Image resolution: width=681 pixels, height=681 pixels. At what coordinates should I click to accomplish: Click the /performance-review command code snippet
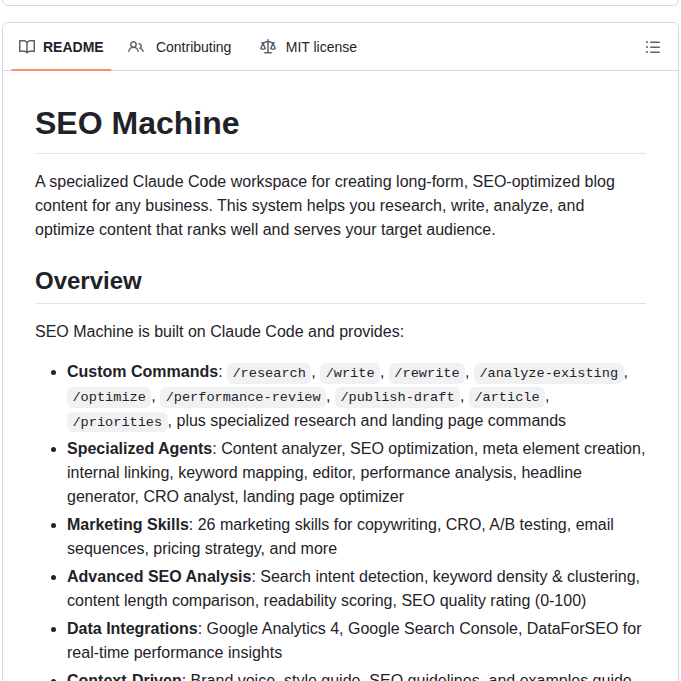242,397
